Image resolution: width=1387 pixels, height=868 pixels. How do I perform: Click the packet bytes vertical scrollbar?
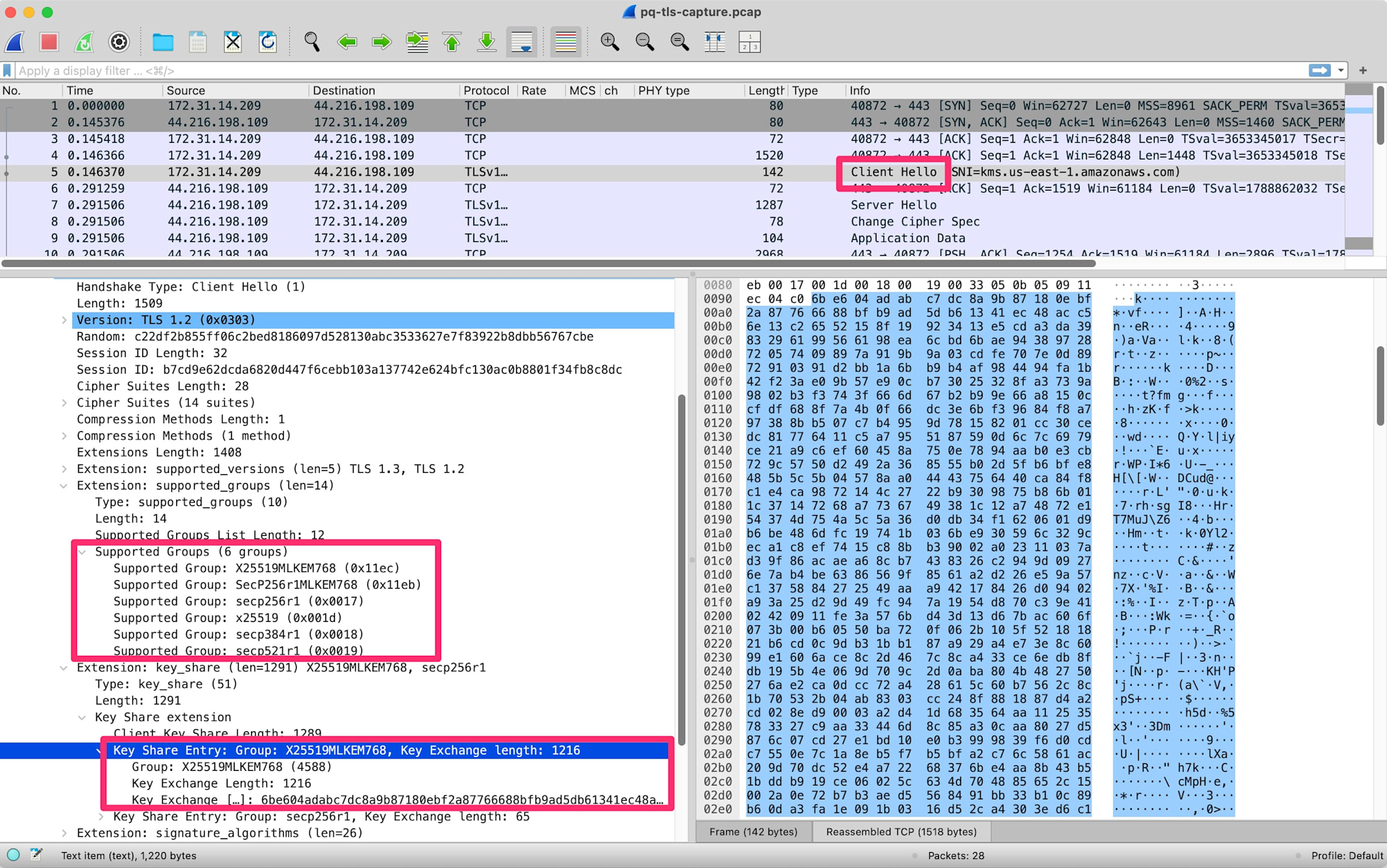point(1381,386)
